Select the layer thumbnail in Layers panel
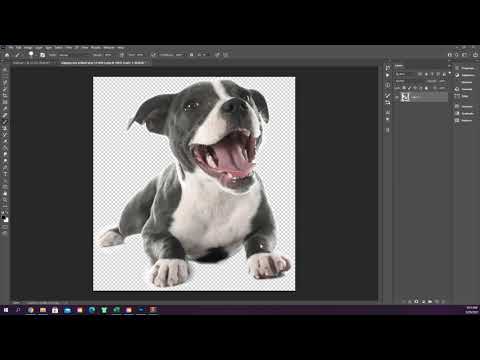 point(405,97)
